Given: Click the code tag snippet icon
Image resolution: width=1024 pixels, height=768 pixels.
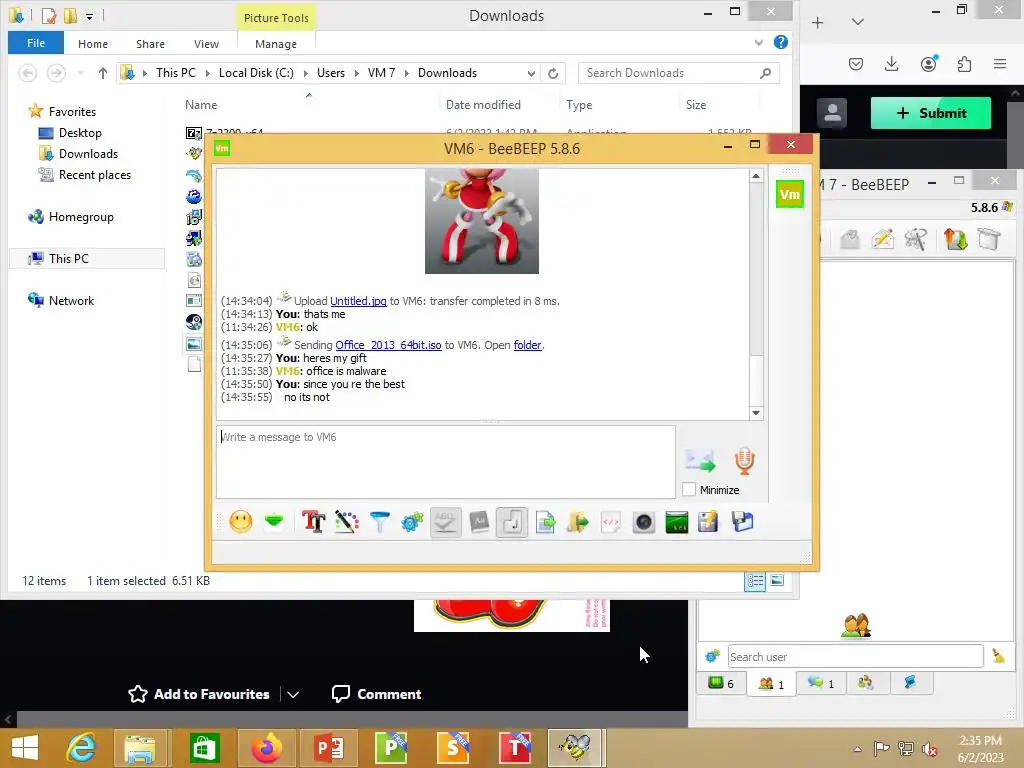Looking at the screenshot, I should pyautogui.click(x=611, y=522).
